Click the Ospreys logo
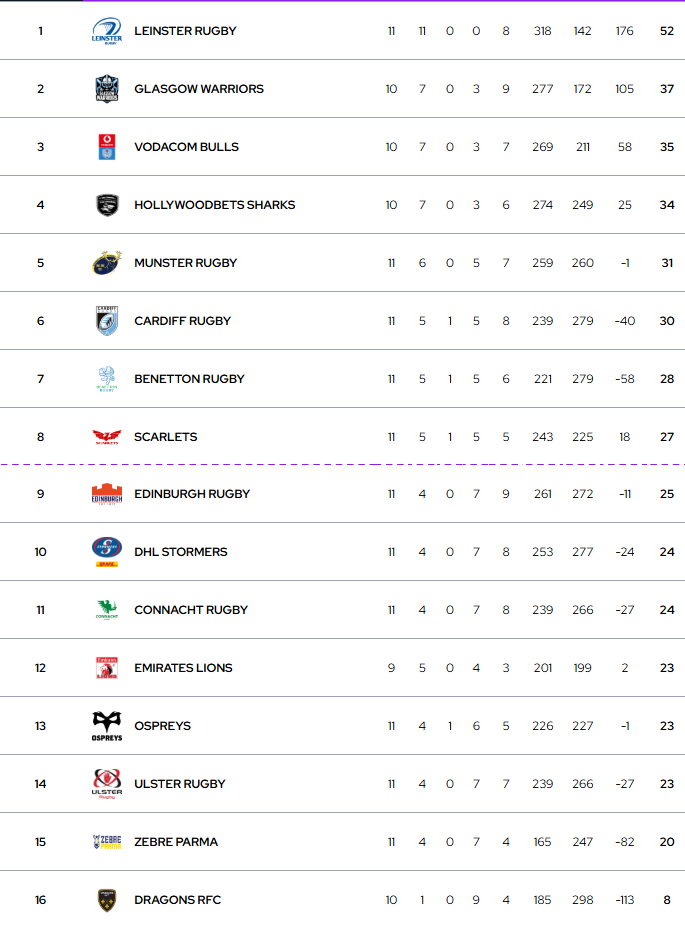Image resolution: width=685 pixels, height=925 pixels. [107, 726]
